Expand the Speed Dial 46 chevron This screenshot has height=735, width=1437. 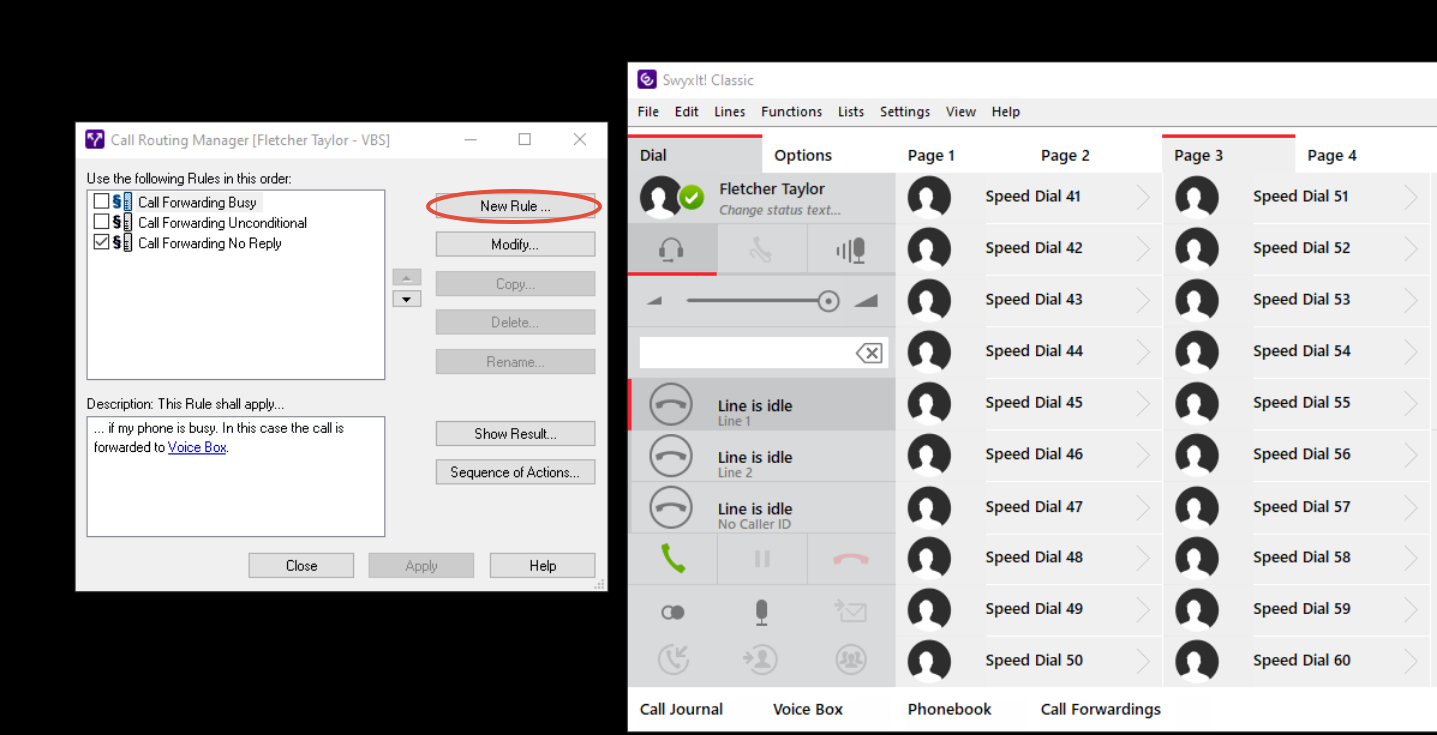(1143, 454)
